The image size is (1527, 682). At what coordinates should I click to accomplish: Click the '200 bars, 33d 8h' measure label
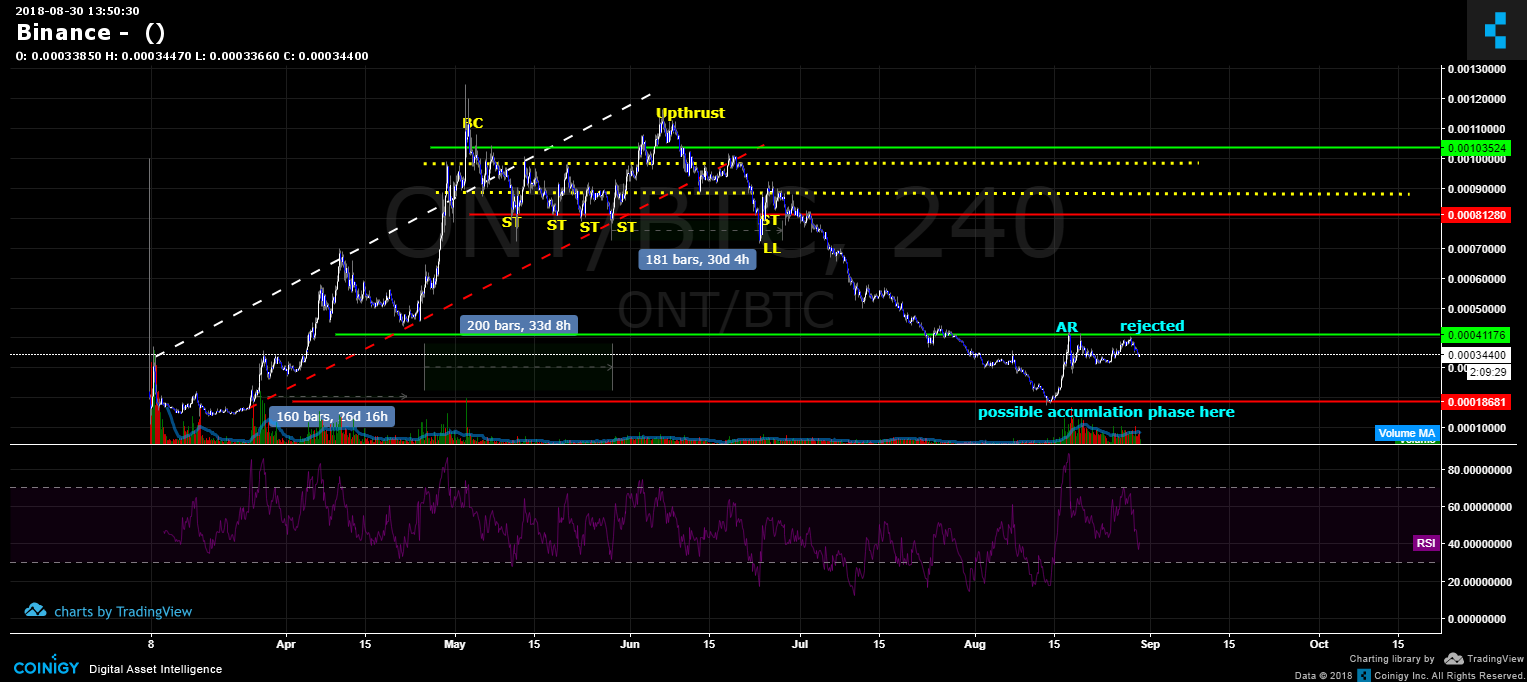click(519, 325)
